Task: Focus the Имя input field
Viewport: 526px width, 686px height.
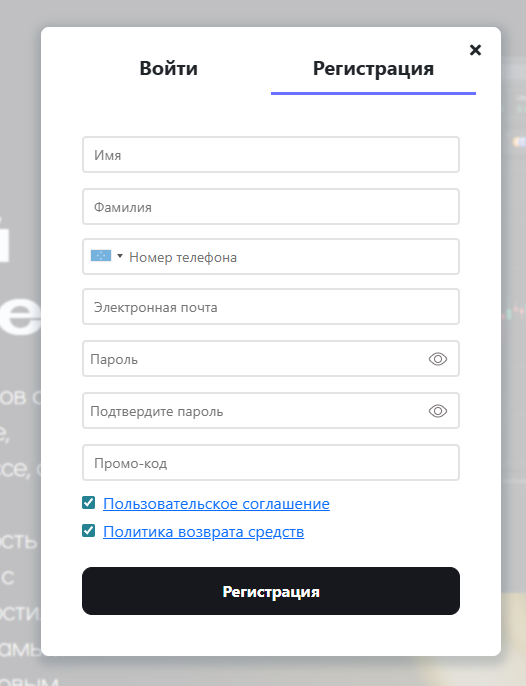Action: 271,154
